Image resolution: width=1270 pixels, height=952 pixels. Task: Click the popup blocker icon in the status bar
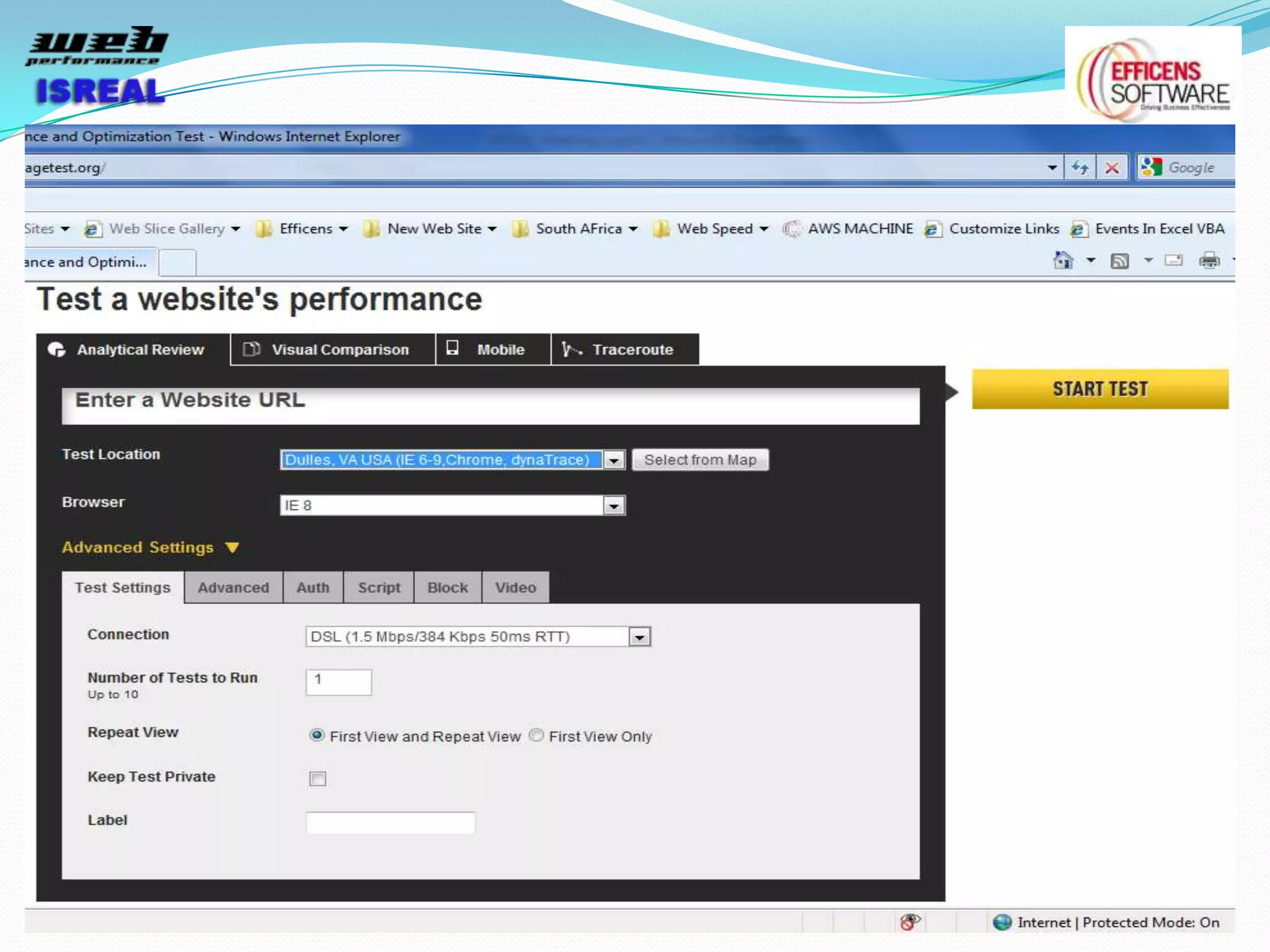pyautogui.click(x=910, y=922)
